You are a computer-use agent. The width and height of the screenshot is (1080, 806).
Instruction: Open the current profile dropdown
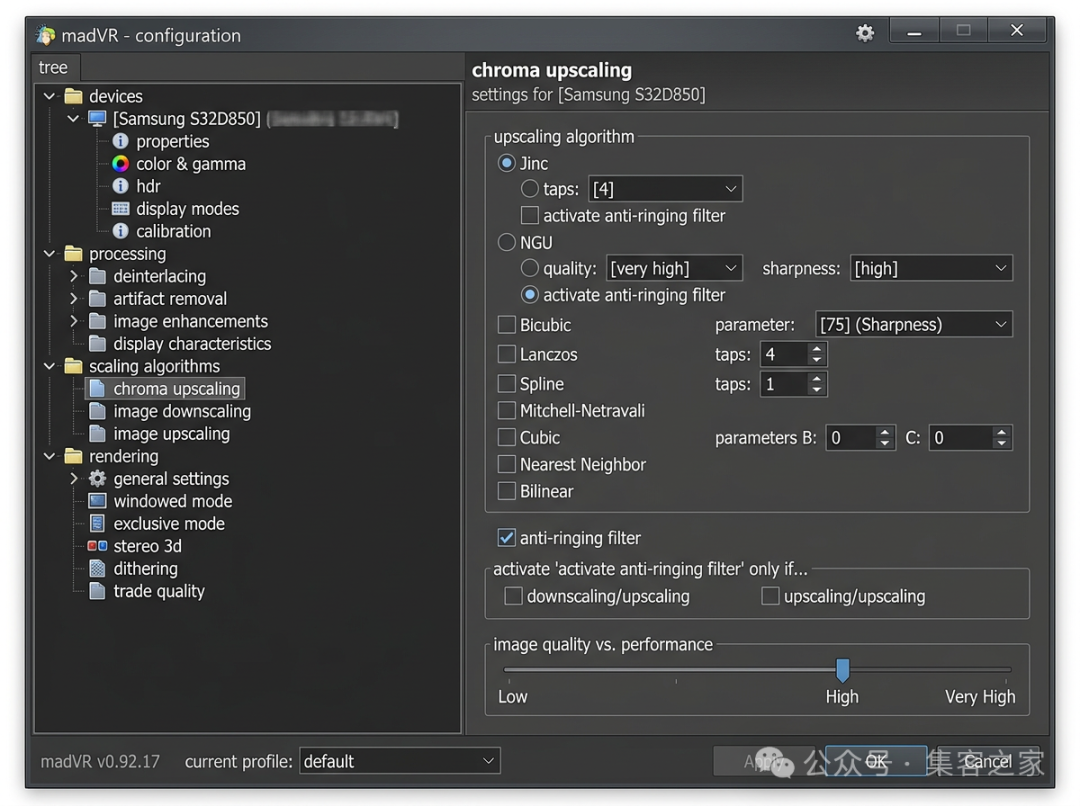tap(398, 761)
